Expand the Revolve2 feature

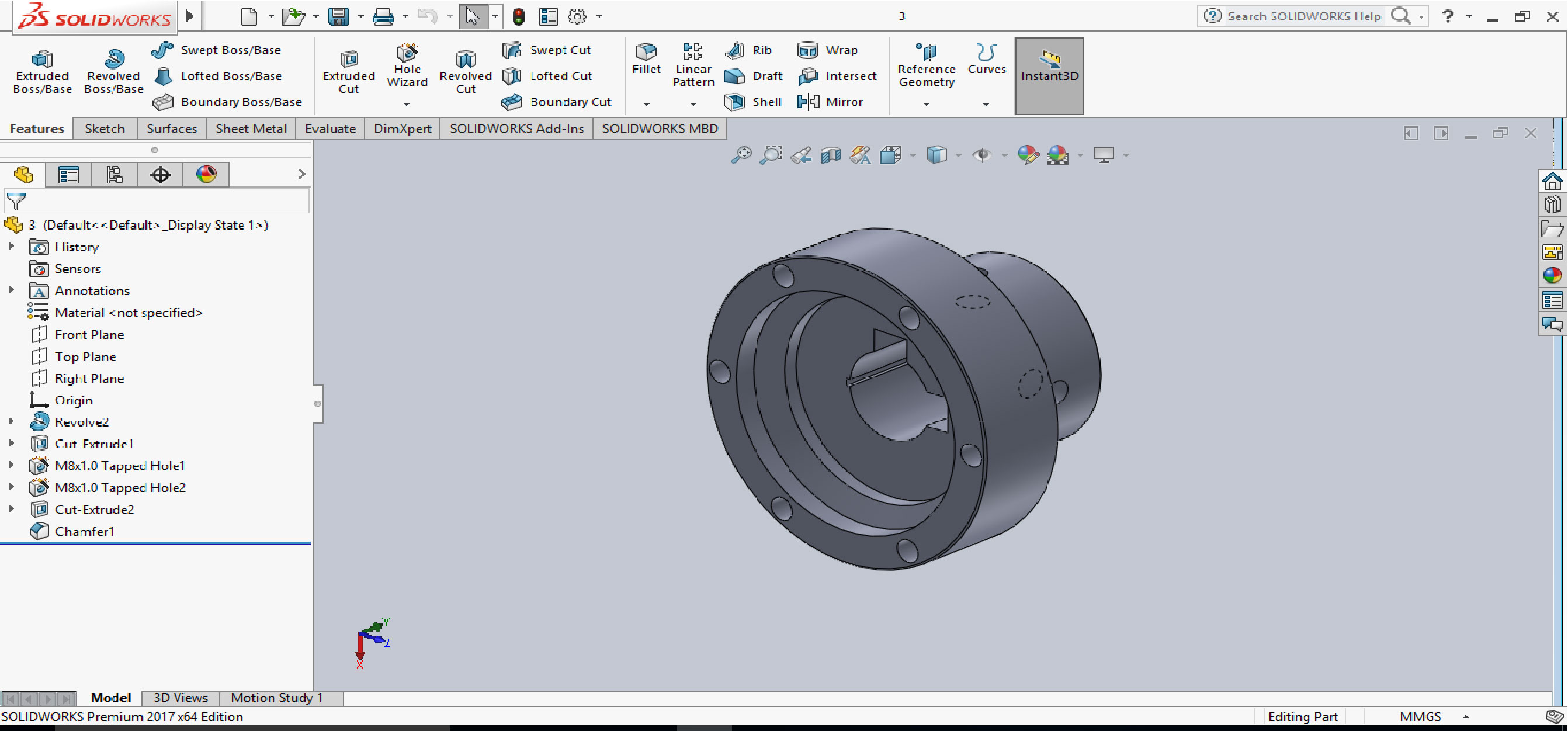click(12, 421)
